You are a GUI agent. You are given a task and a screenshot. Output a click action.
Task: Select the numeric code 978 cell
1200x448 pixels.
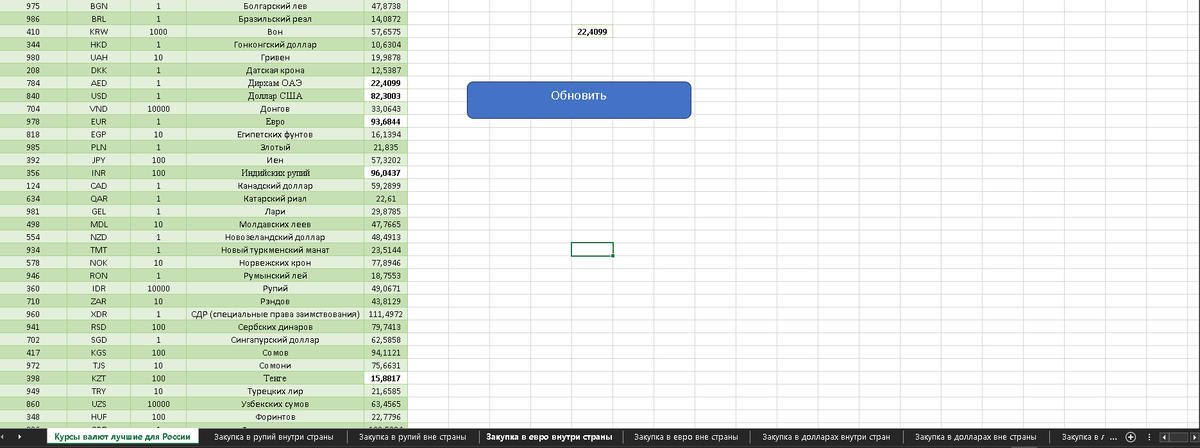pos(34,121)
